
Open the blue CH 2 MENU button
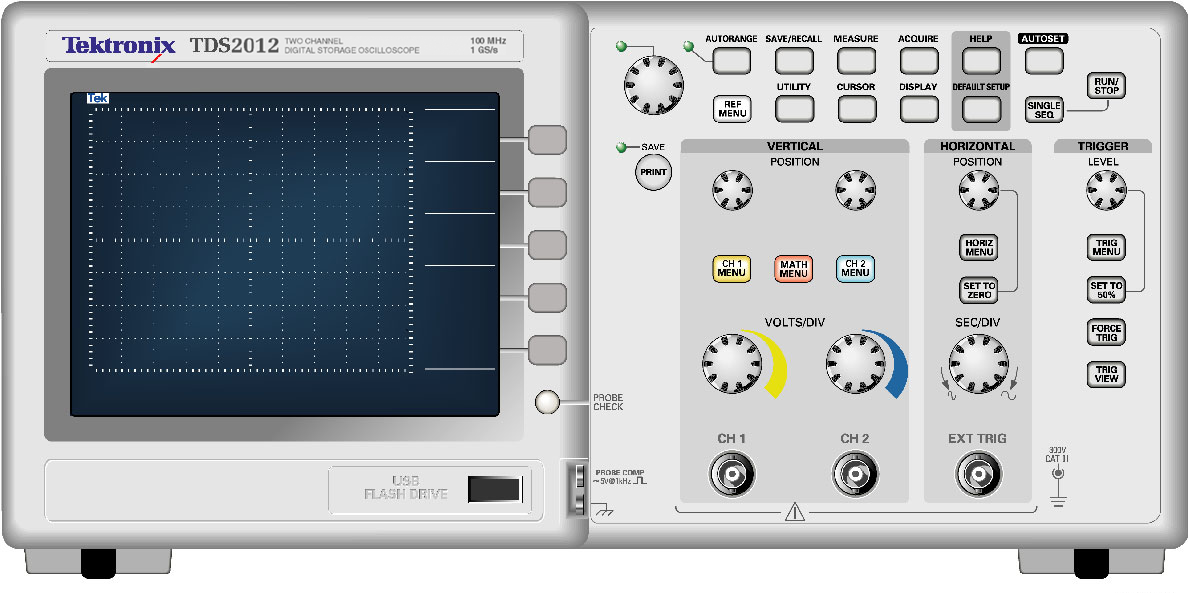pyautogui.click(x=855, y=269)
